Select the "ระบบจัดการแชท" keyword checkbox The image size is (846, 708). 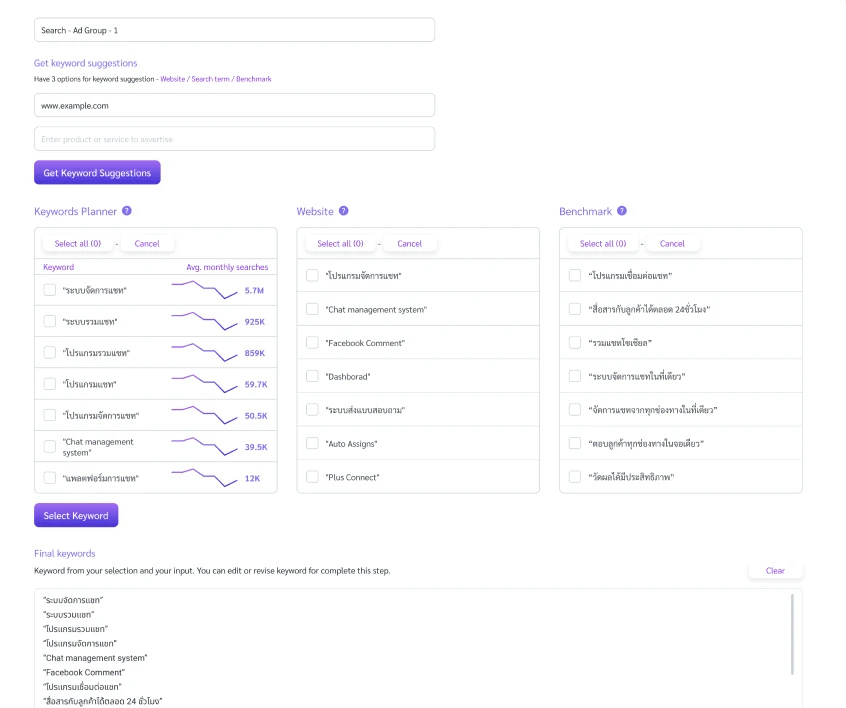pyautogui.click(x=49, y=289)
